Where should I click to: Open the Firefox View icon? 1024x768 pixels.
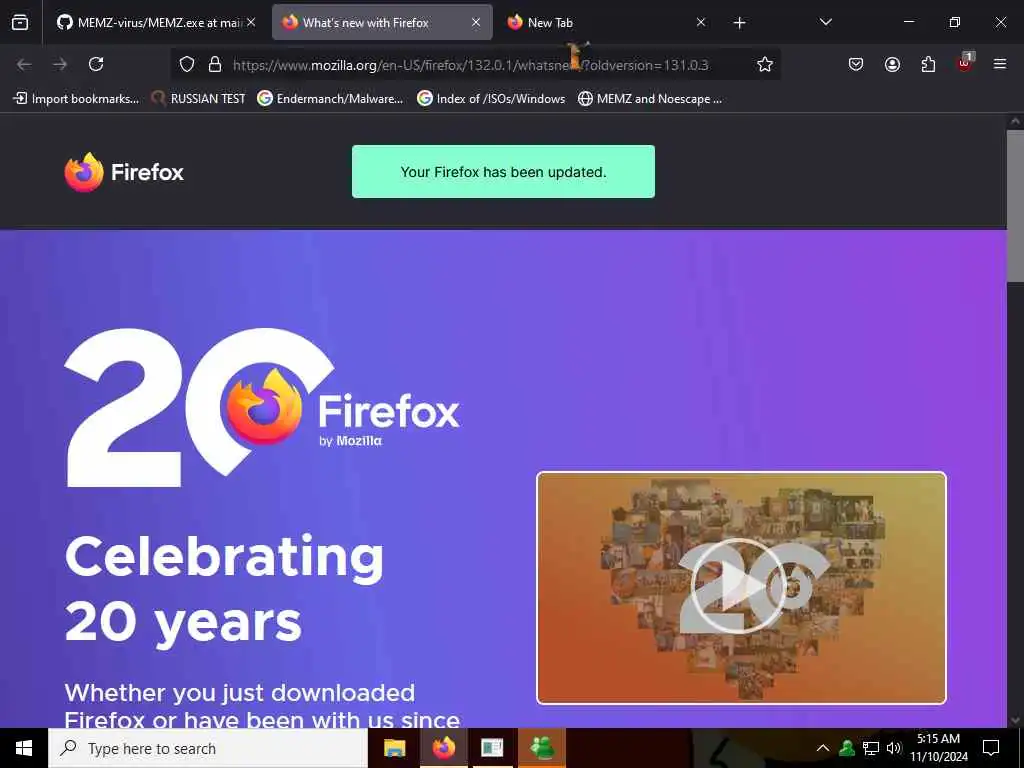20,22
